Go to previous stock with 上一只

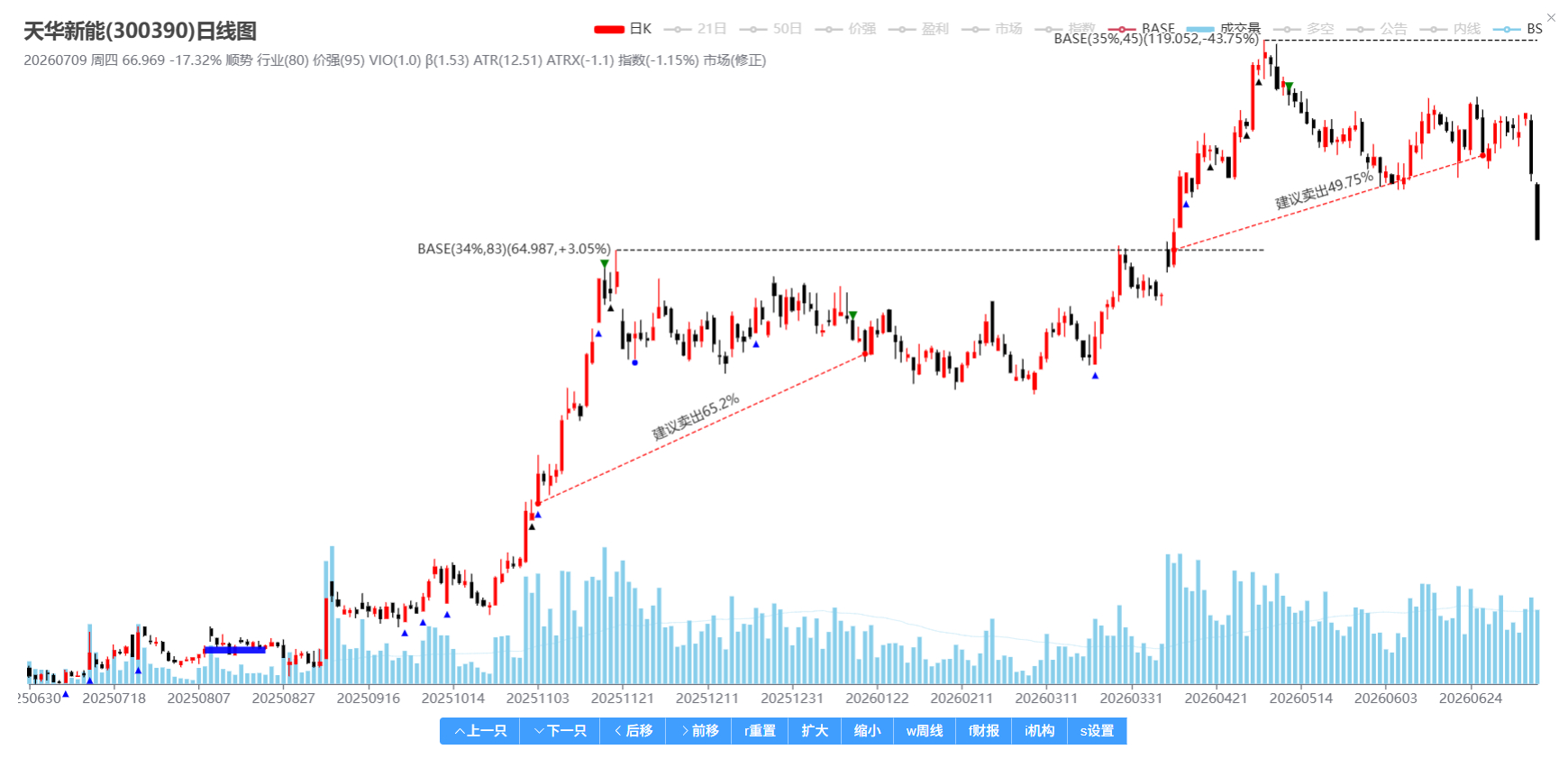coord(480,731)
